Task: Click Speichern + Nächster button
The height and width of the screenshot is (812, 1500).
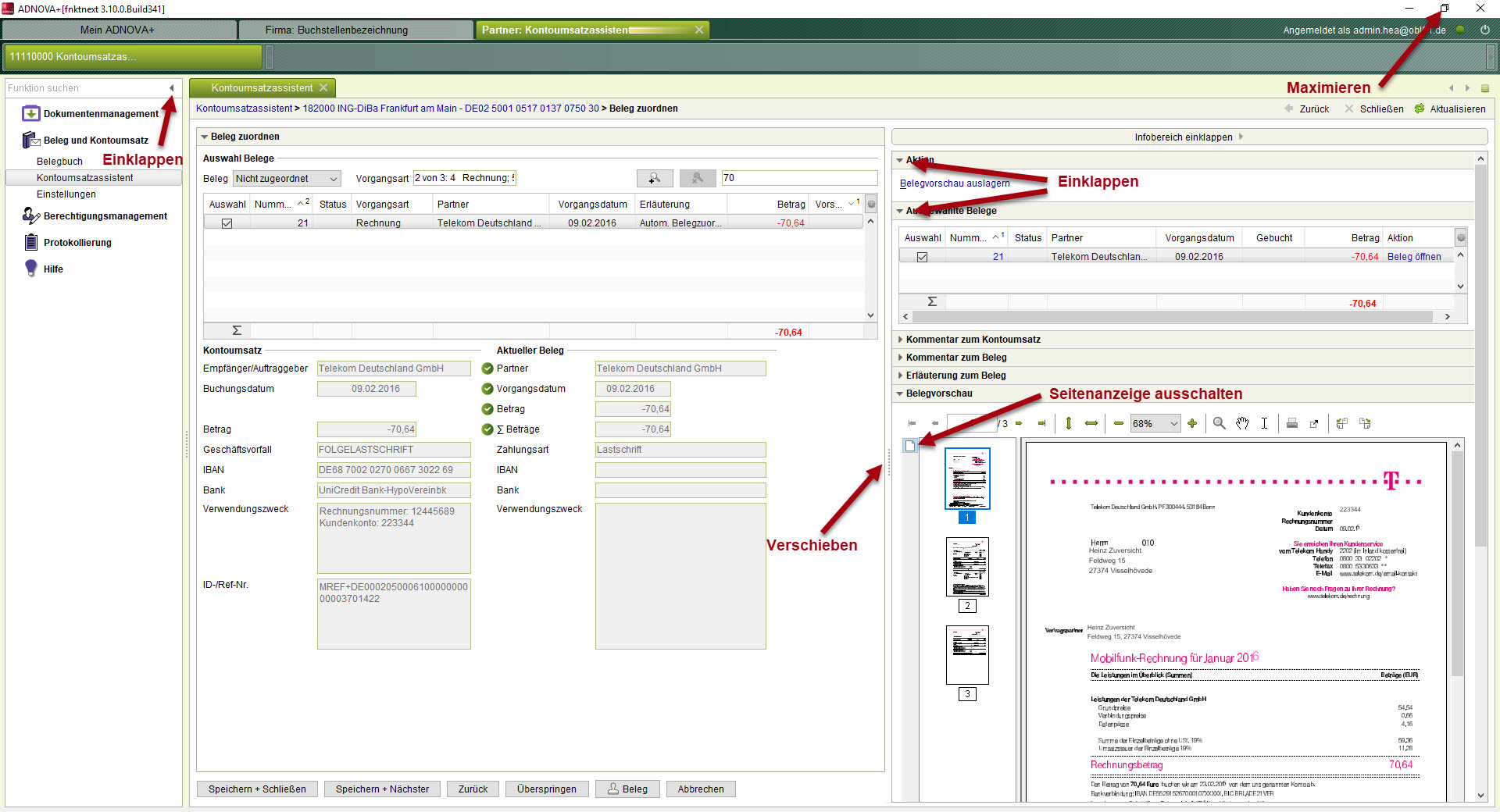Action: (x=382, y=789)
